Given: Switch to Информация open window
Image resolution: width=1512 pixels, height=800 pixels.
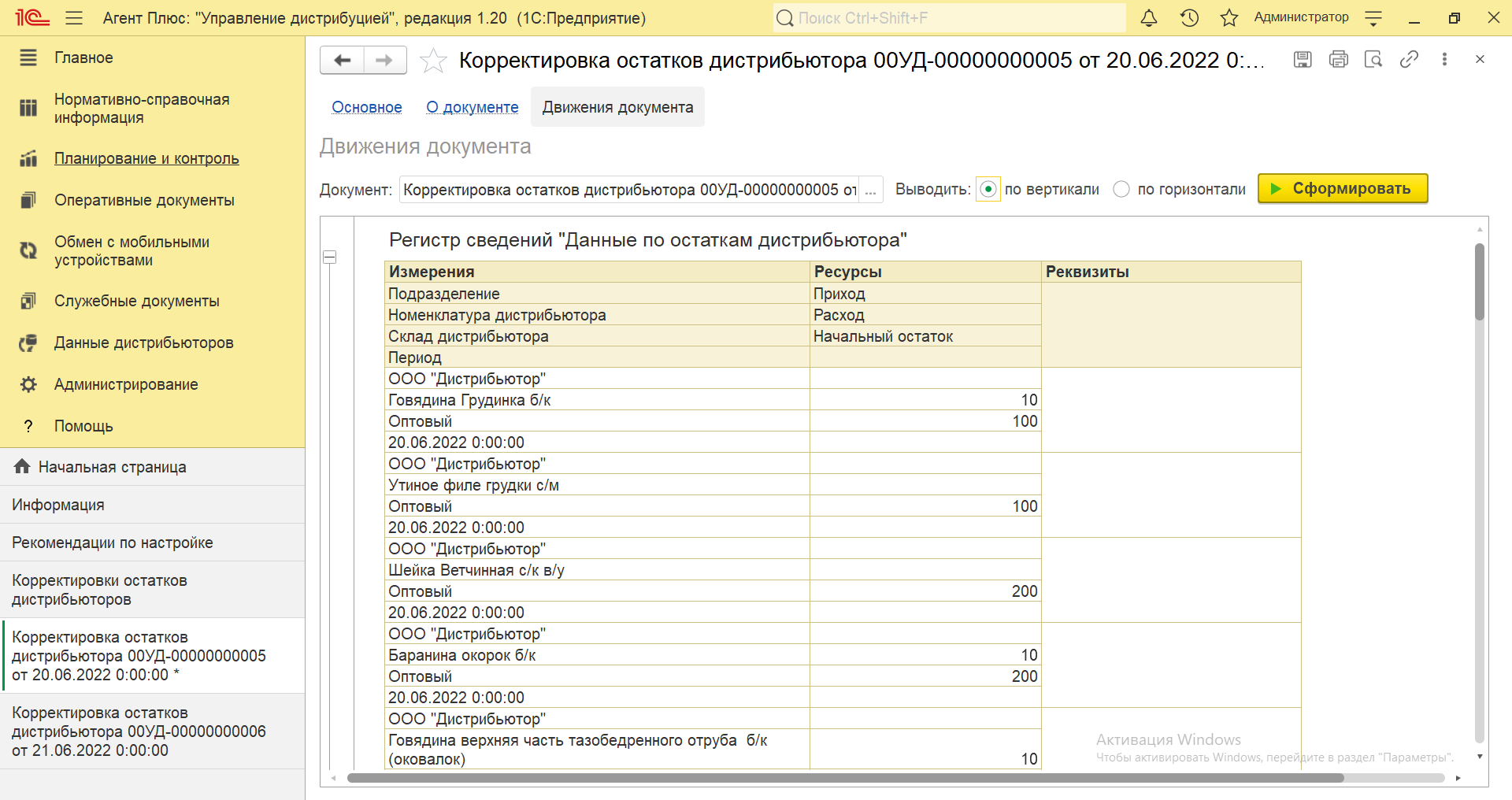Looking at the screenshot, I should tap(152, 505).
